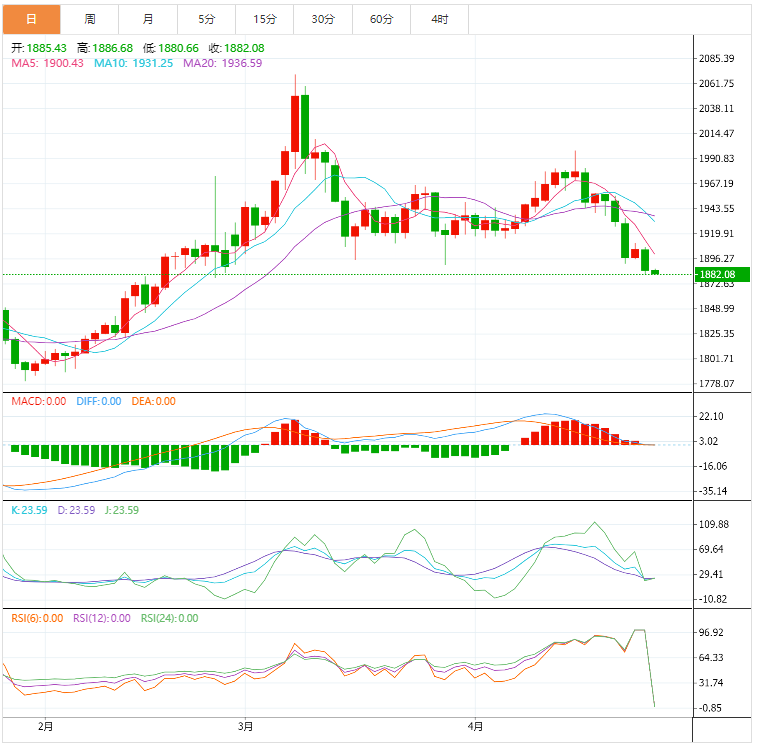Click the 109.88 KDJ axis label

tap(714, 525)
